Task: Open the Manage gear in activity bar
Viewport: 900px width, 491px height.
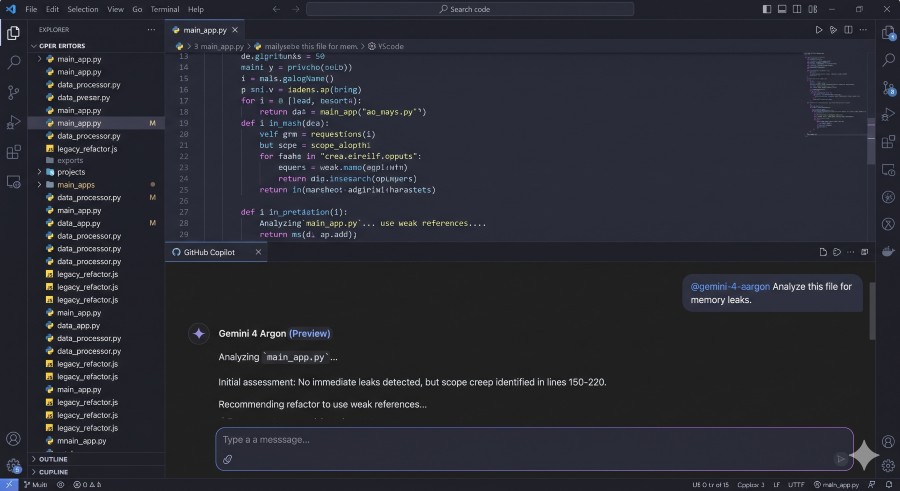Action: 13,465
